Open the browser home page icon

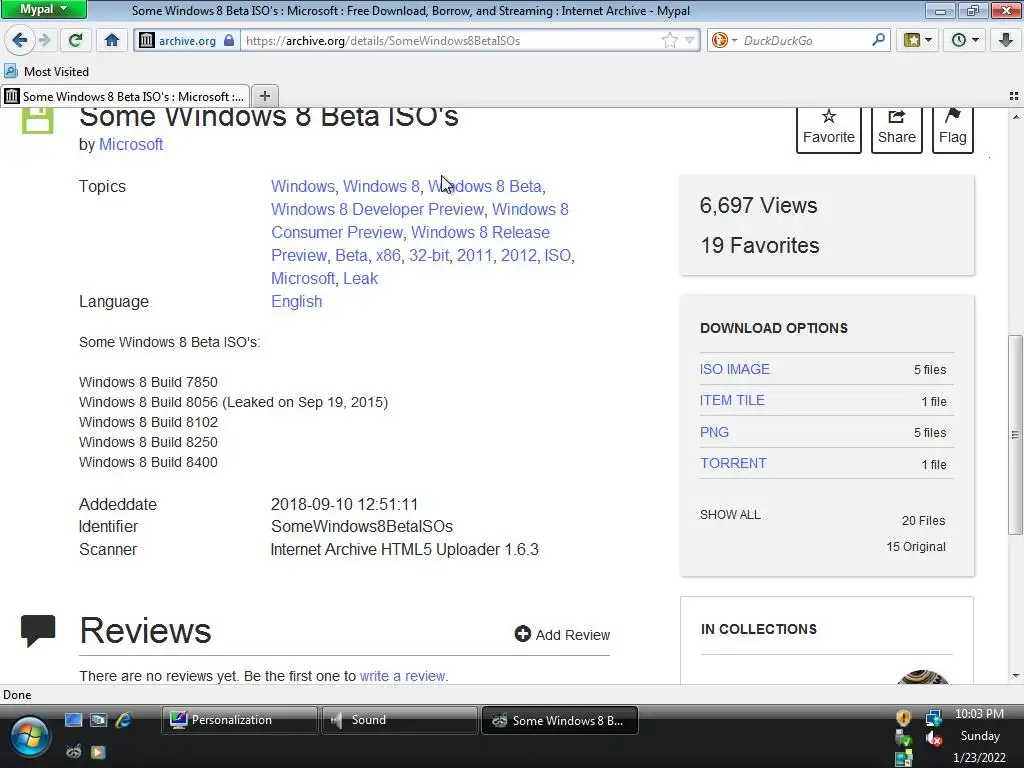(112, 40)
